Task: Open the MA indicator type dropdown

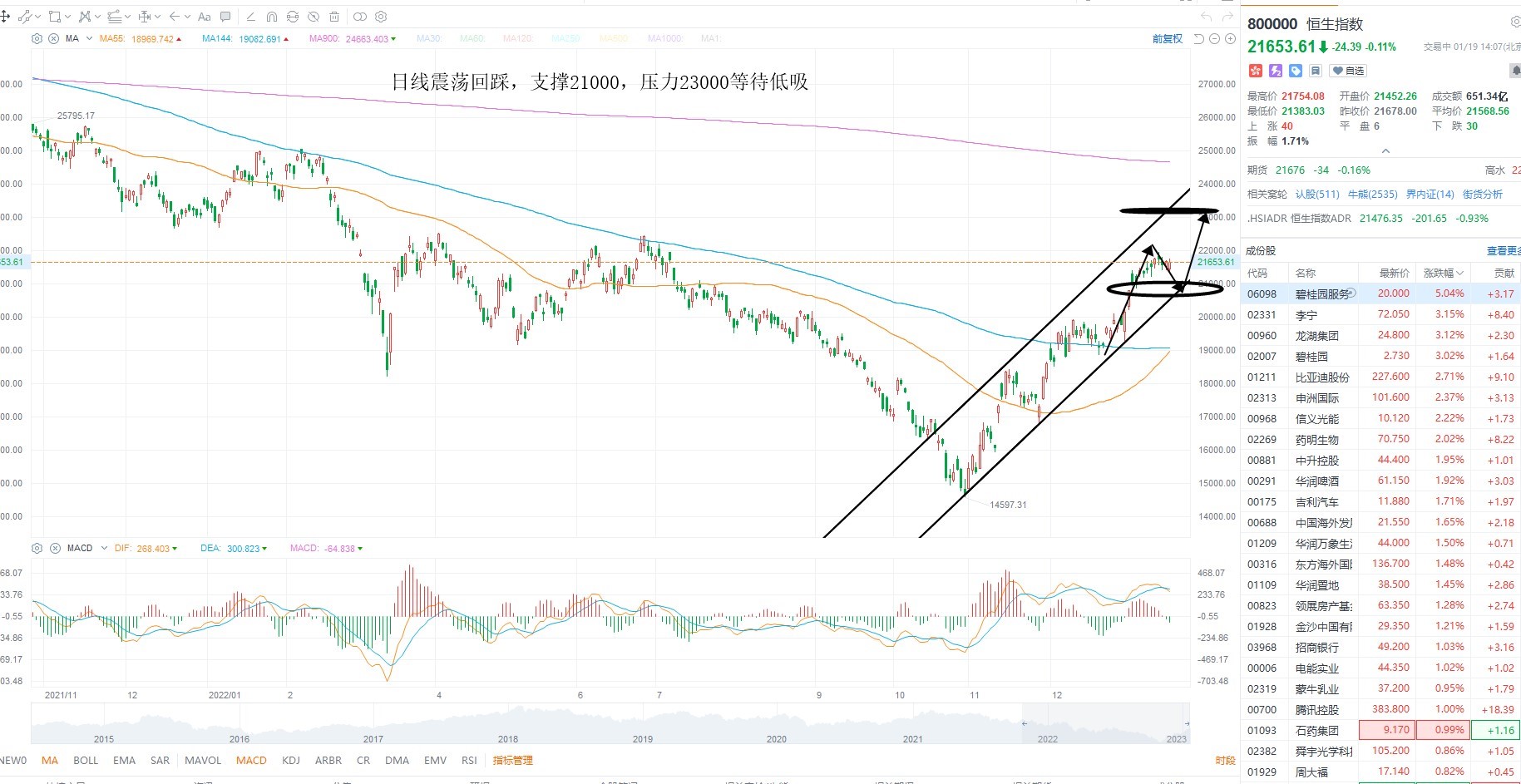Action: point(90,39)
